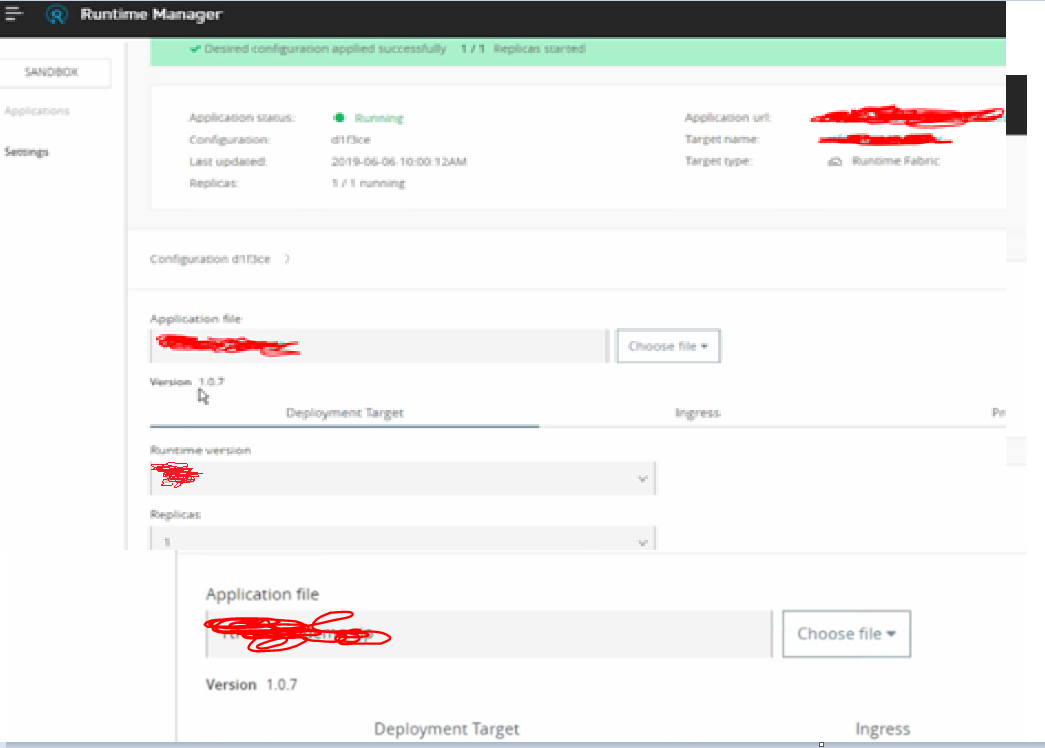Click the Choose file button in lower panel
Screen dimensions: 1045x748
tap(846, 633)
